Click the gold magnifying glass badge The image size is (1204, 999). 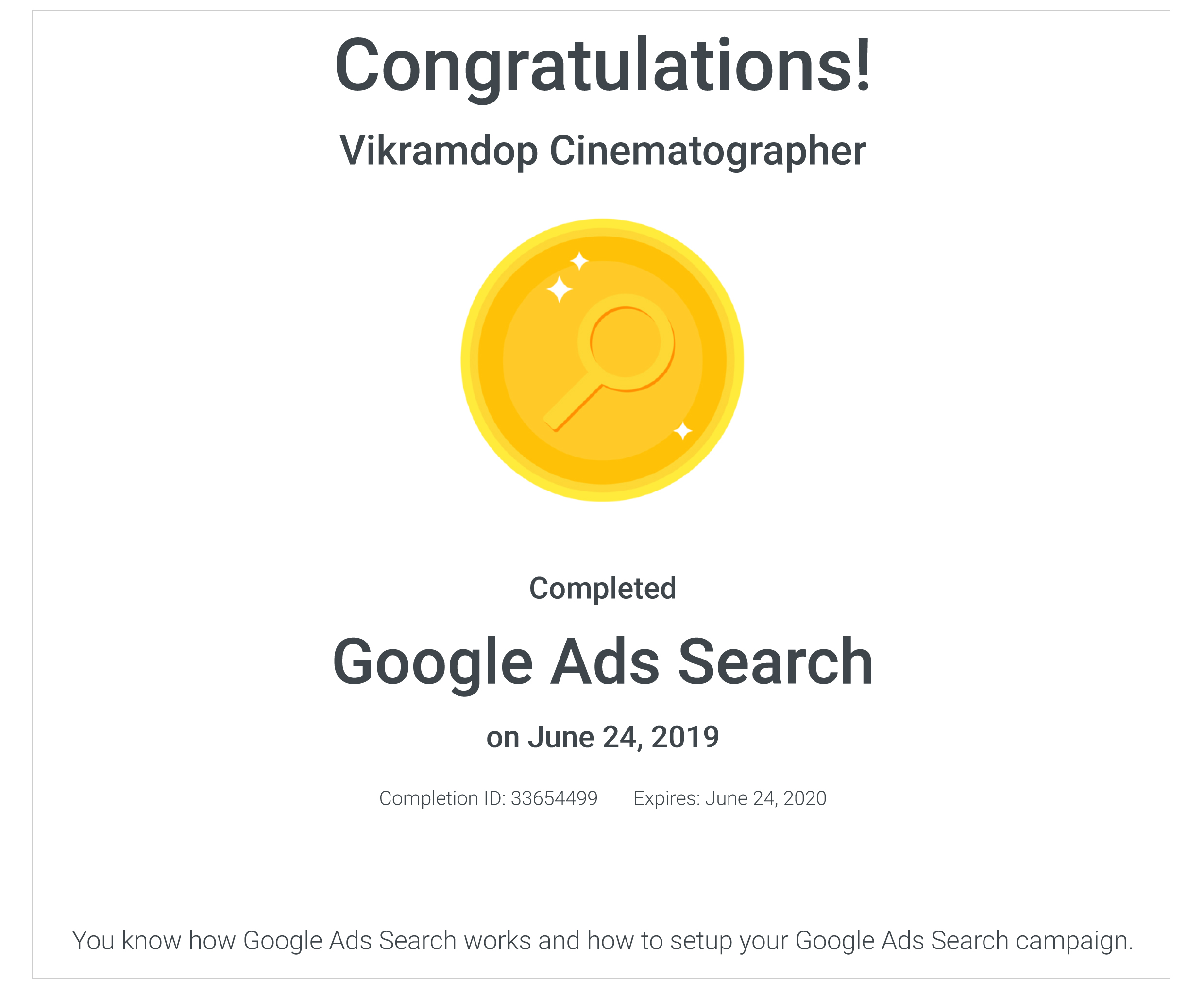pos(602,360)
